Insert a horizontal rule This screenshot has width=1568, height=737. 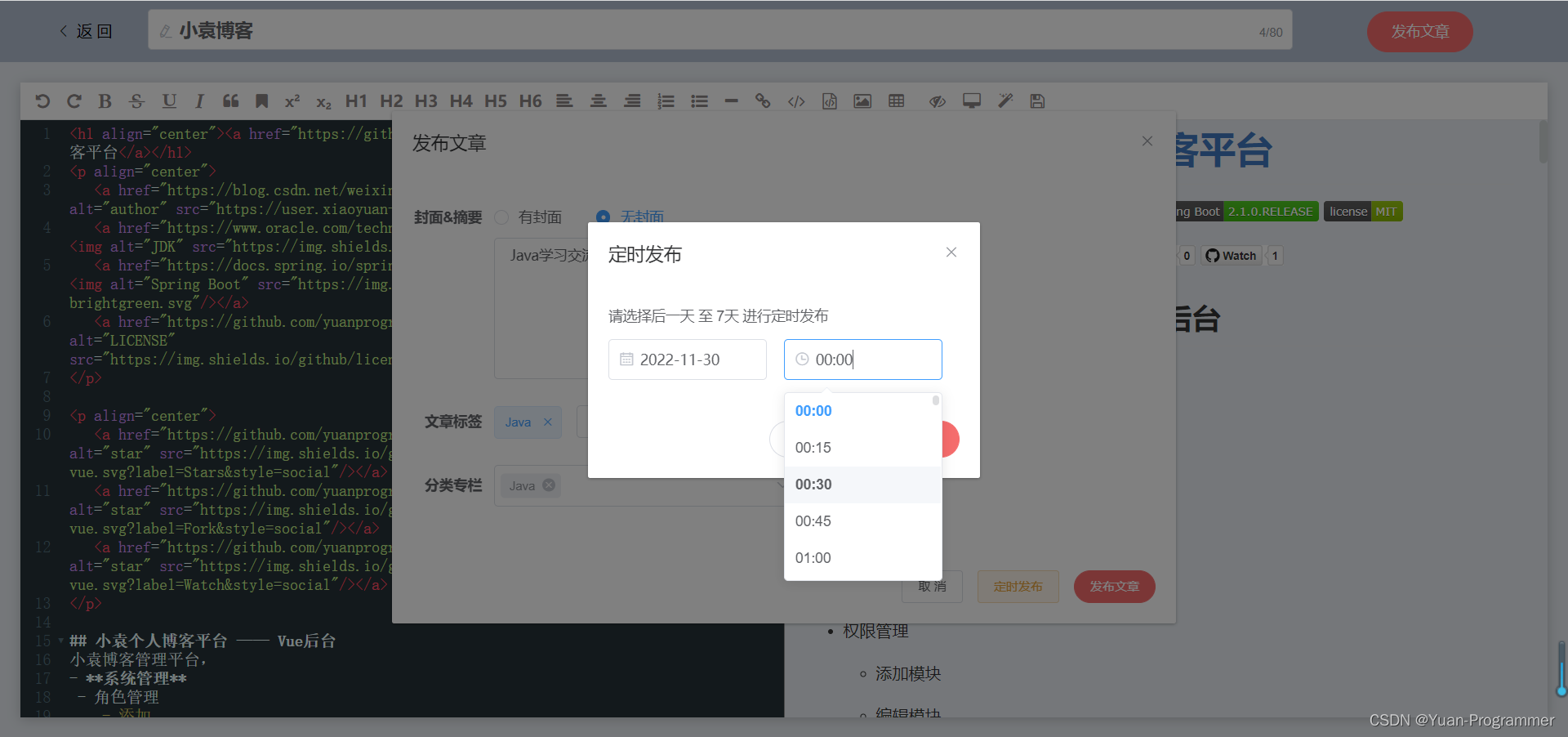(x=731, y=101)
